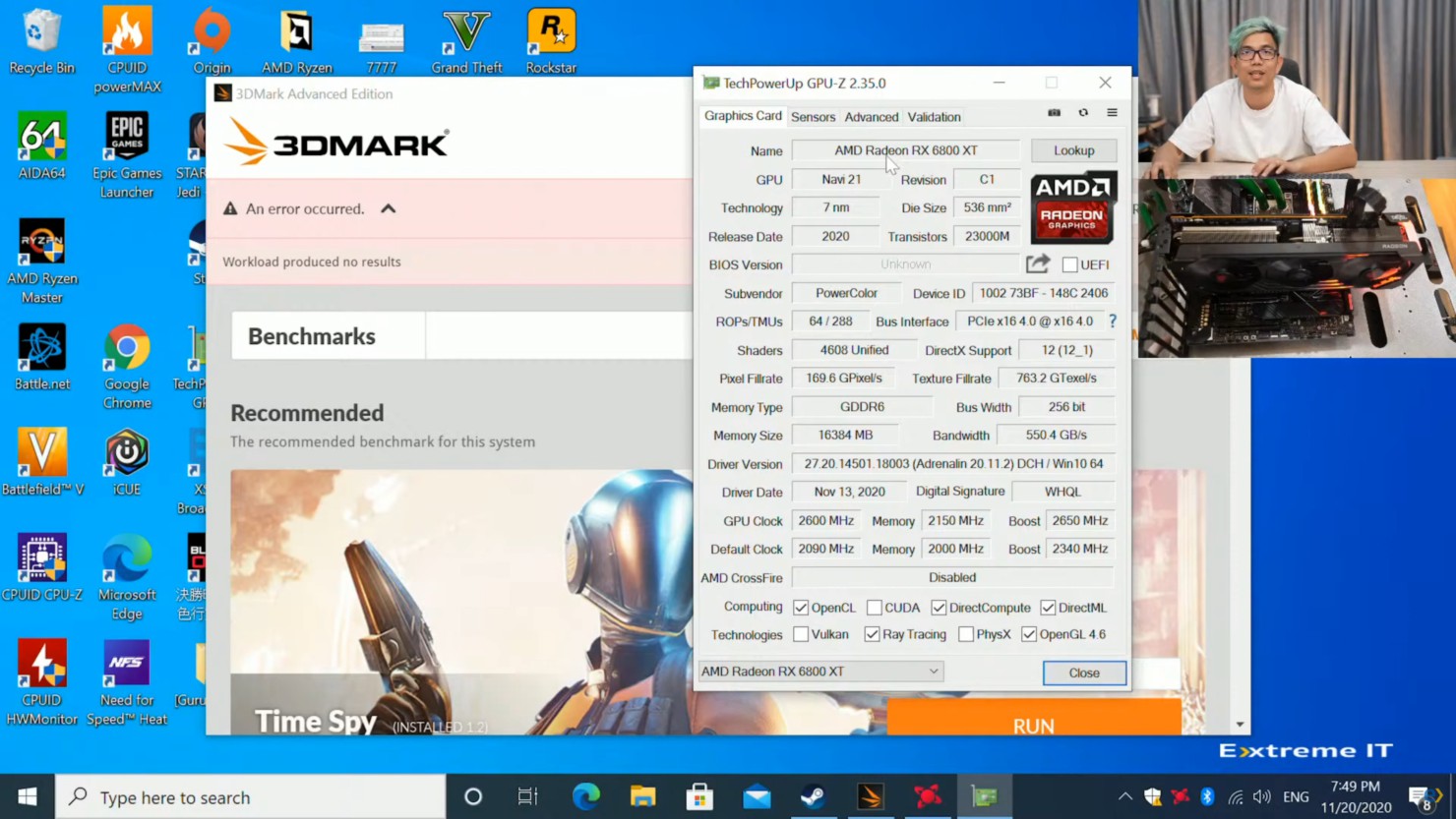Switch to the Sensors tab
The image size is (1456, 819).
pos(813,117)
